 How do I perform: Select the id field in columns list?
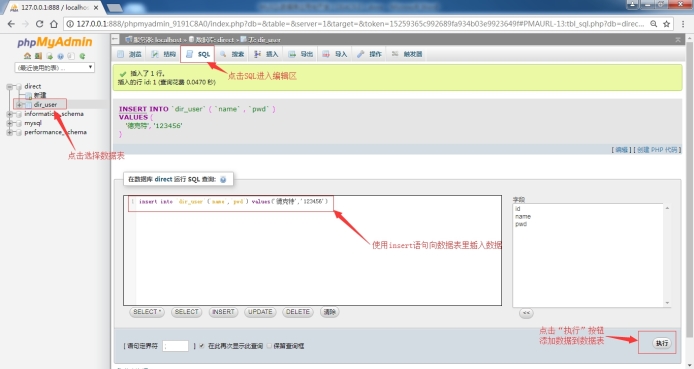click(x=518, y=209)
